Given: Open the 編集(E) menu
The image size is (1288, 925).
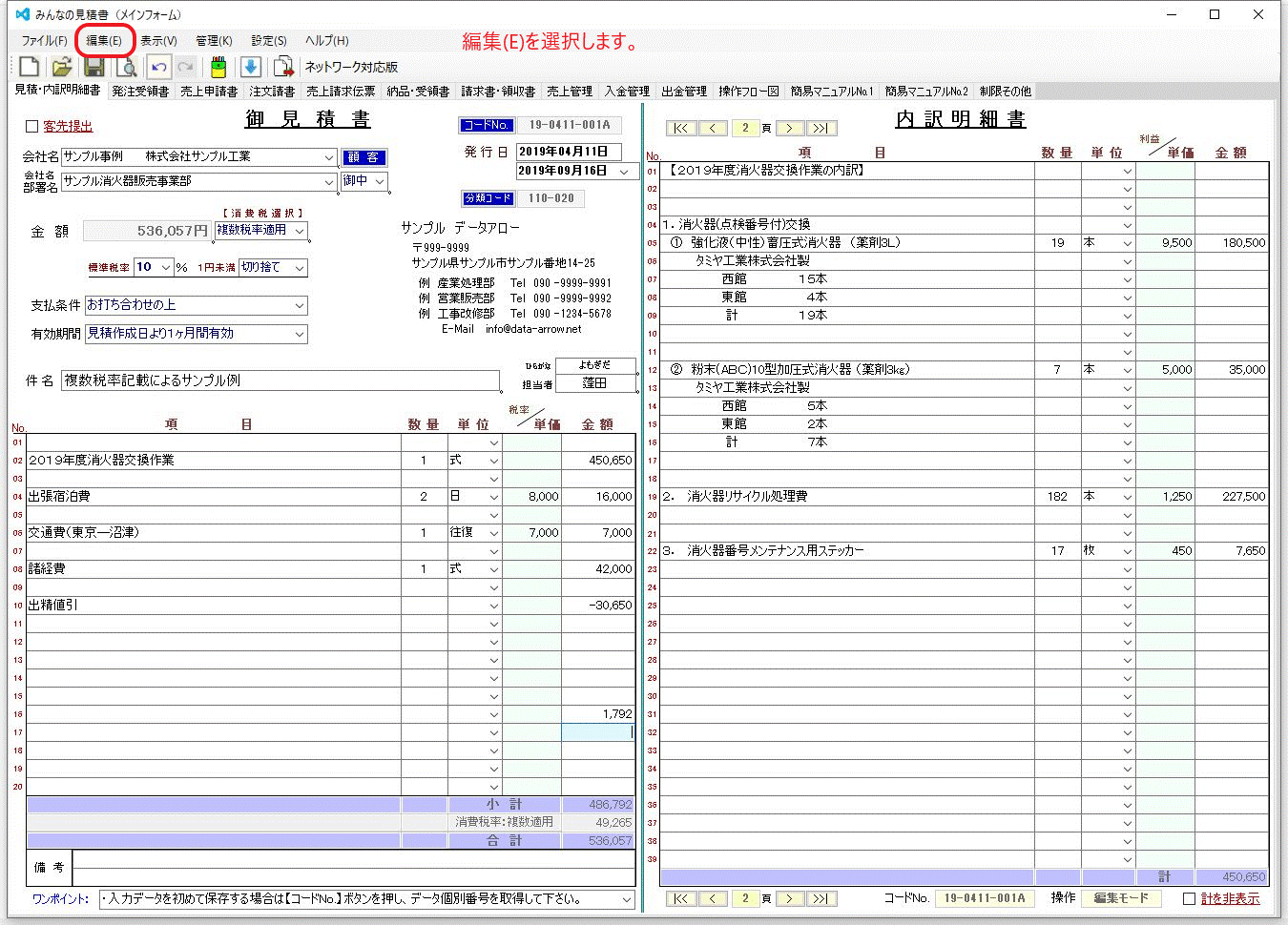Looking at the screenshot, I should click(104, 41).
